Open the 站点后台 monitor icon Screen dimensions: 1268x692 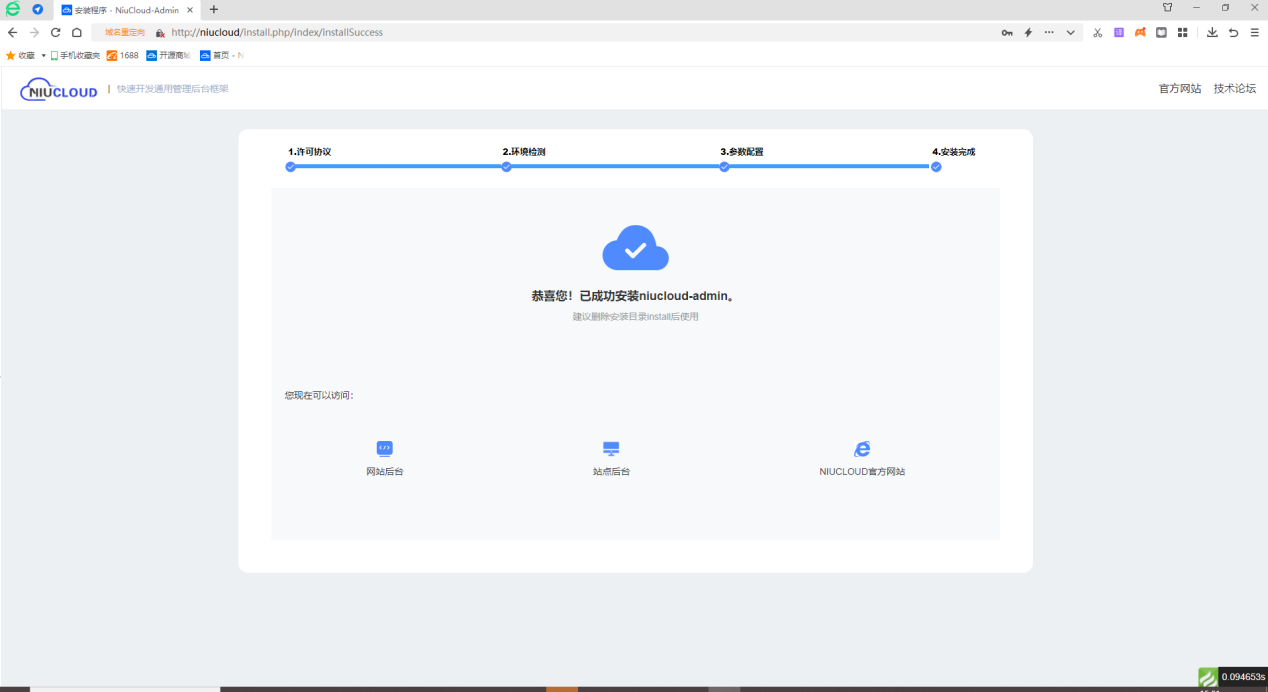tap(611, 449)
